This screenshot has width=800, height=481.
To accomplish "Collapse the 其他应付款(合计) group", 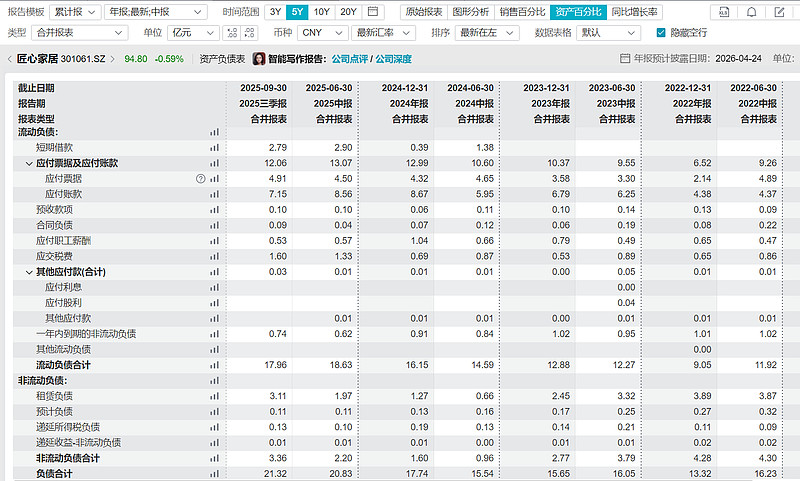I will pyautogui.click(x=29, y=272).
